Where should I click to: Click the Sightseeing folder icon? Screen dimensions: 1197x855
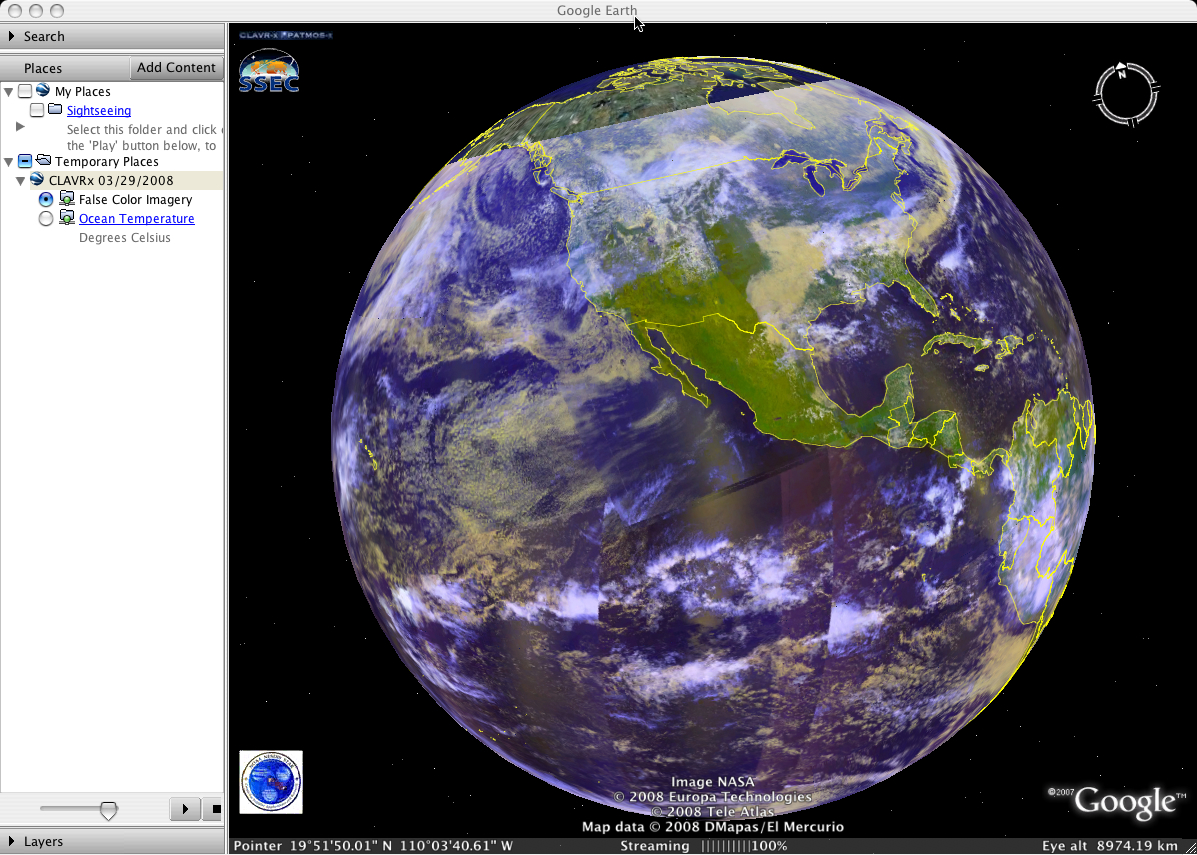[x=55, y=110]
